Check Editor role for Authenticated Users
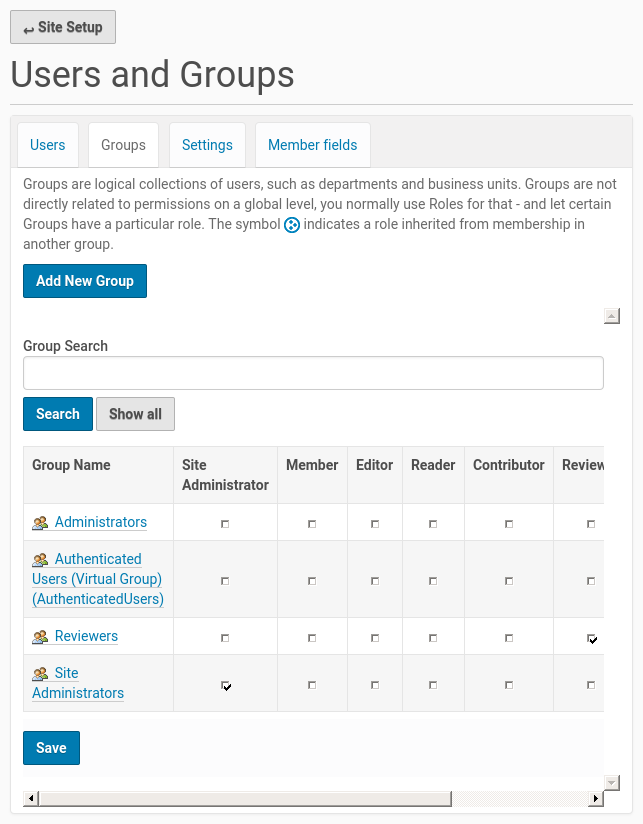The width and height of the screenshot is (643, 824). (375, 580)
